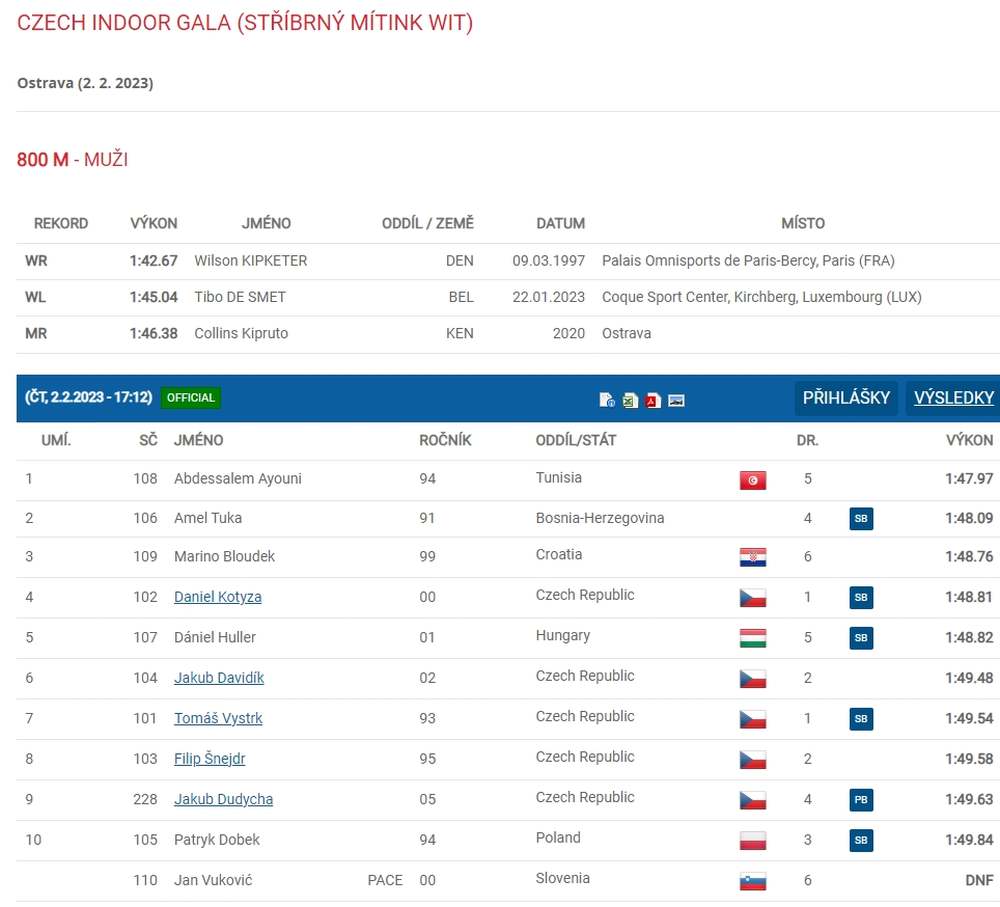Click the Tunisia flag icon
Viewport: 1000px width, 907px height.
[753, 480]
